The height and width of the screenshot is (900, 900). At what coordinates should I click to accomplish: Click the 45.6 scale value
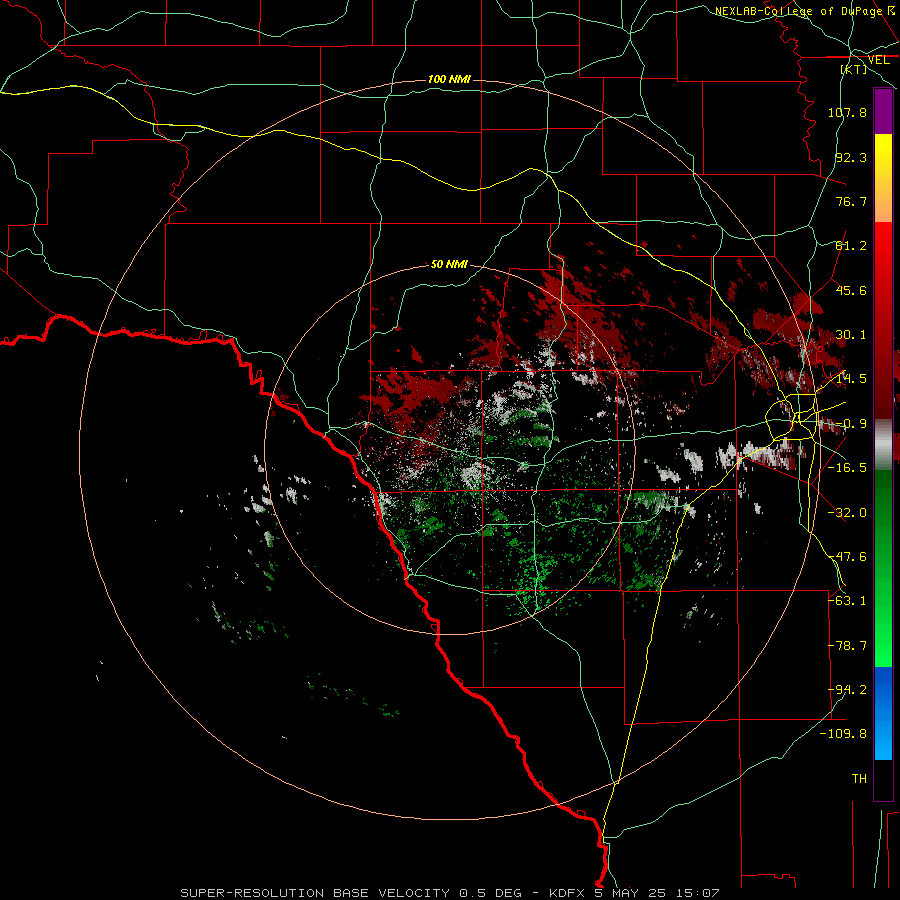[851, 290]
